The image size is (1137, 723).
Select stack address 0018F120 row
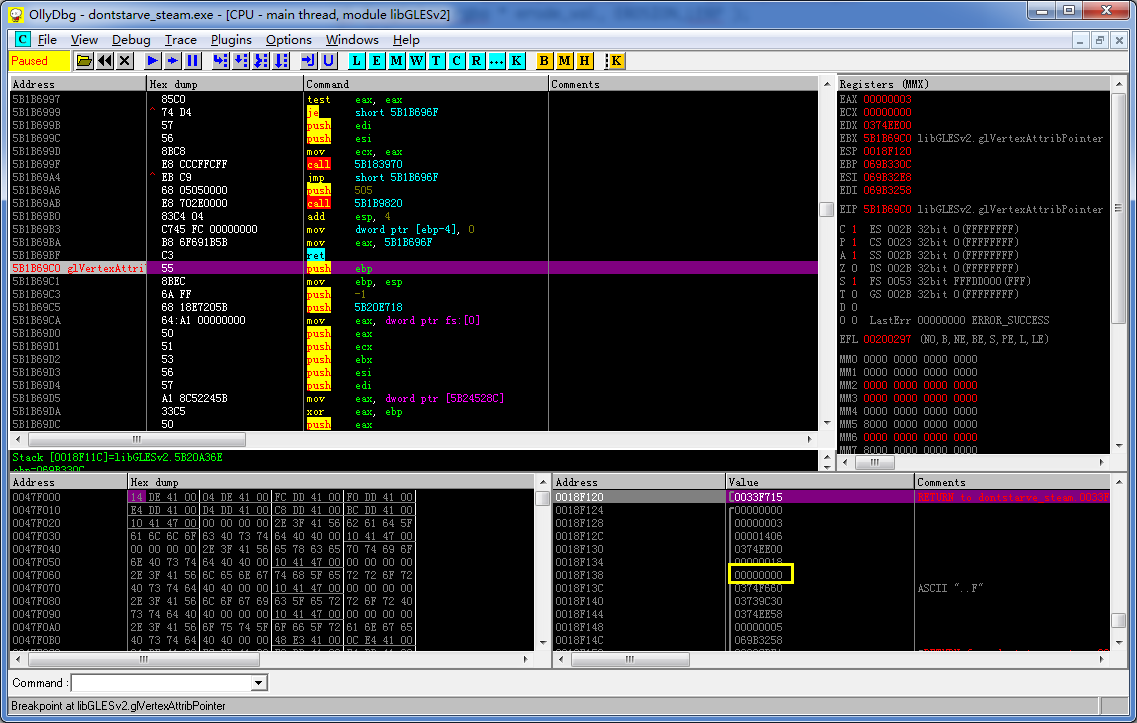coord(831,497)
